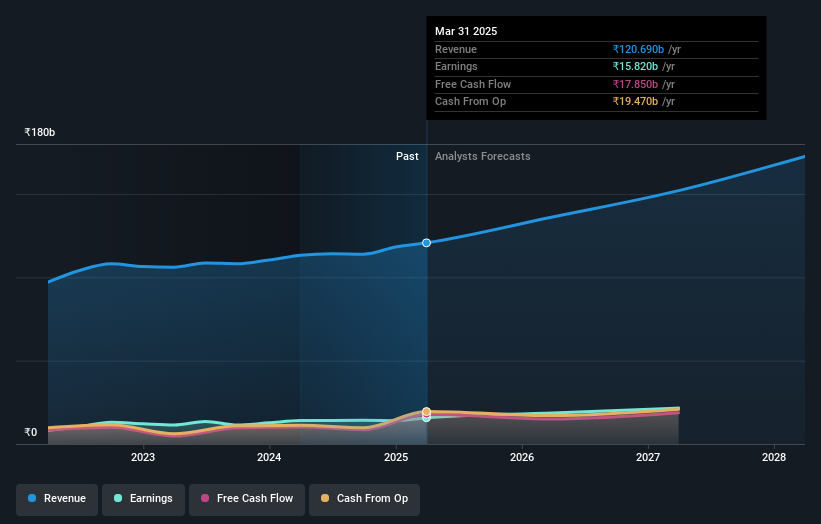Toggle the Earnings legend series
The width and height of the screenshot is (821, 524).
143,499
